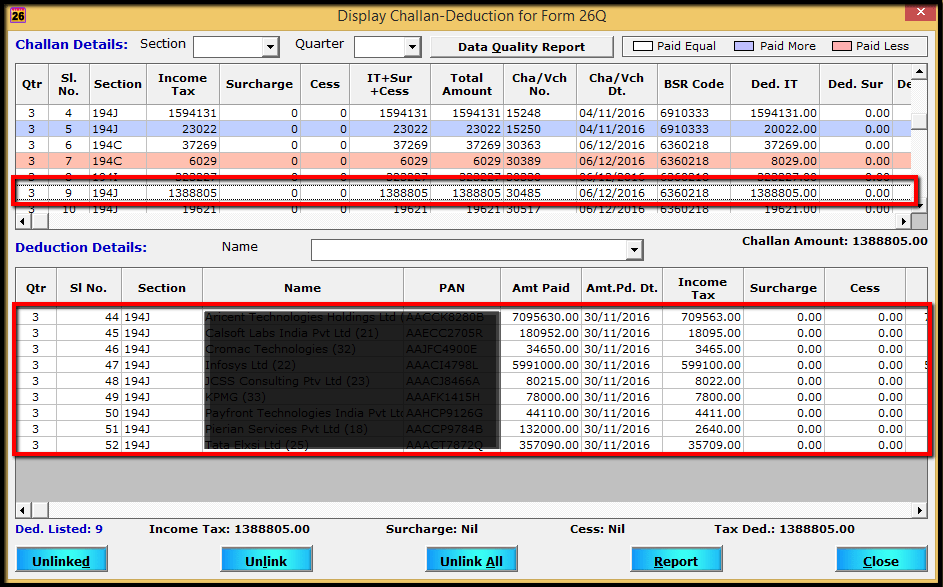
Task: Open the Report button
Action: 676,559
